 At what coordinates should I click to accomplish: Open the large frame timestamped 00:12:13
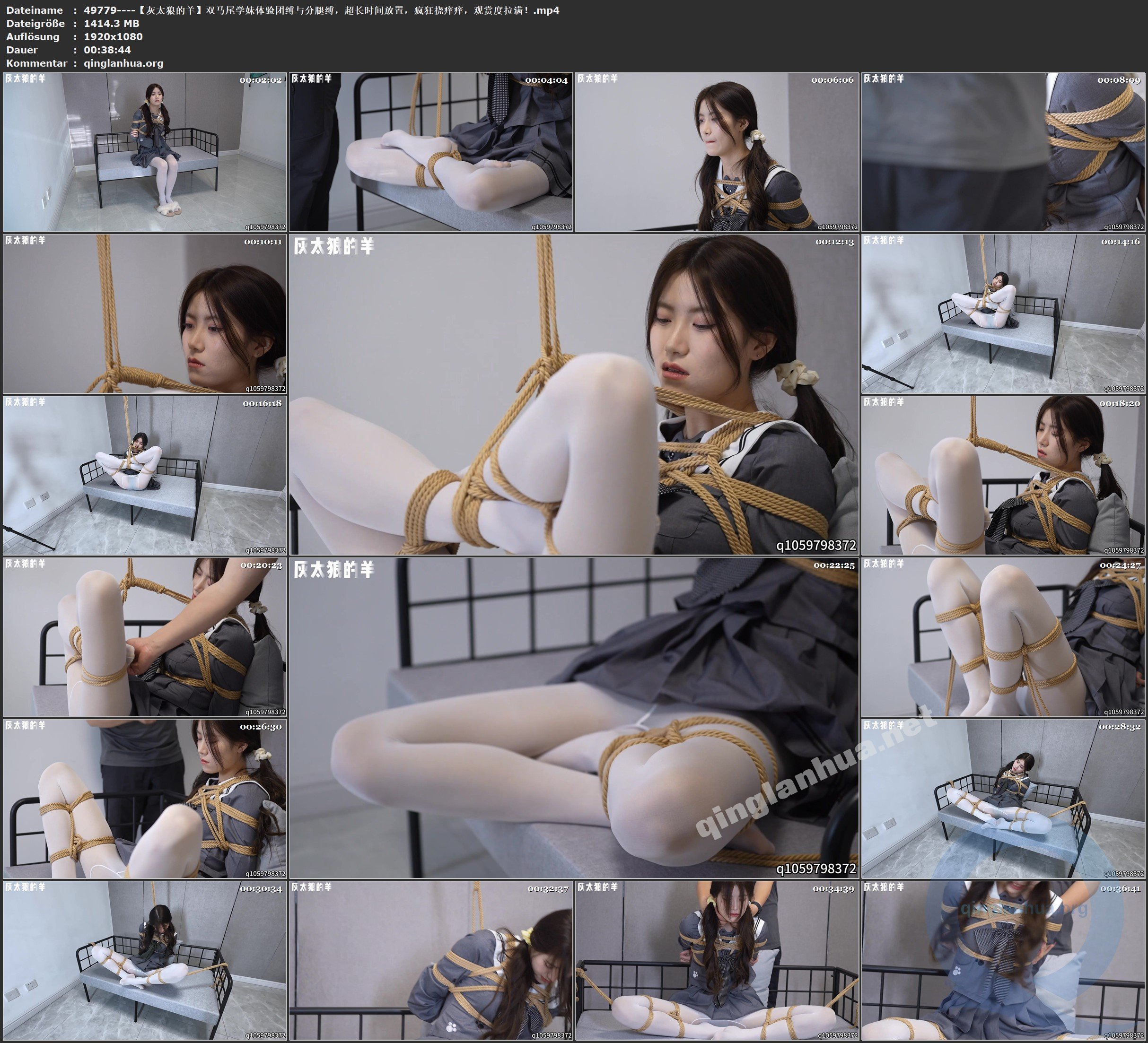point(574,394)
